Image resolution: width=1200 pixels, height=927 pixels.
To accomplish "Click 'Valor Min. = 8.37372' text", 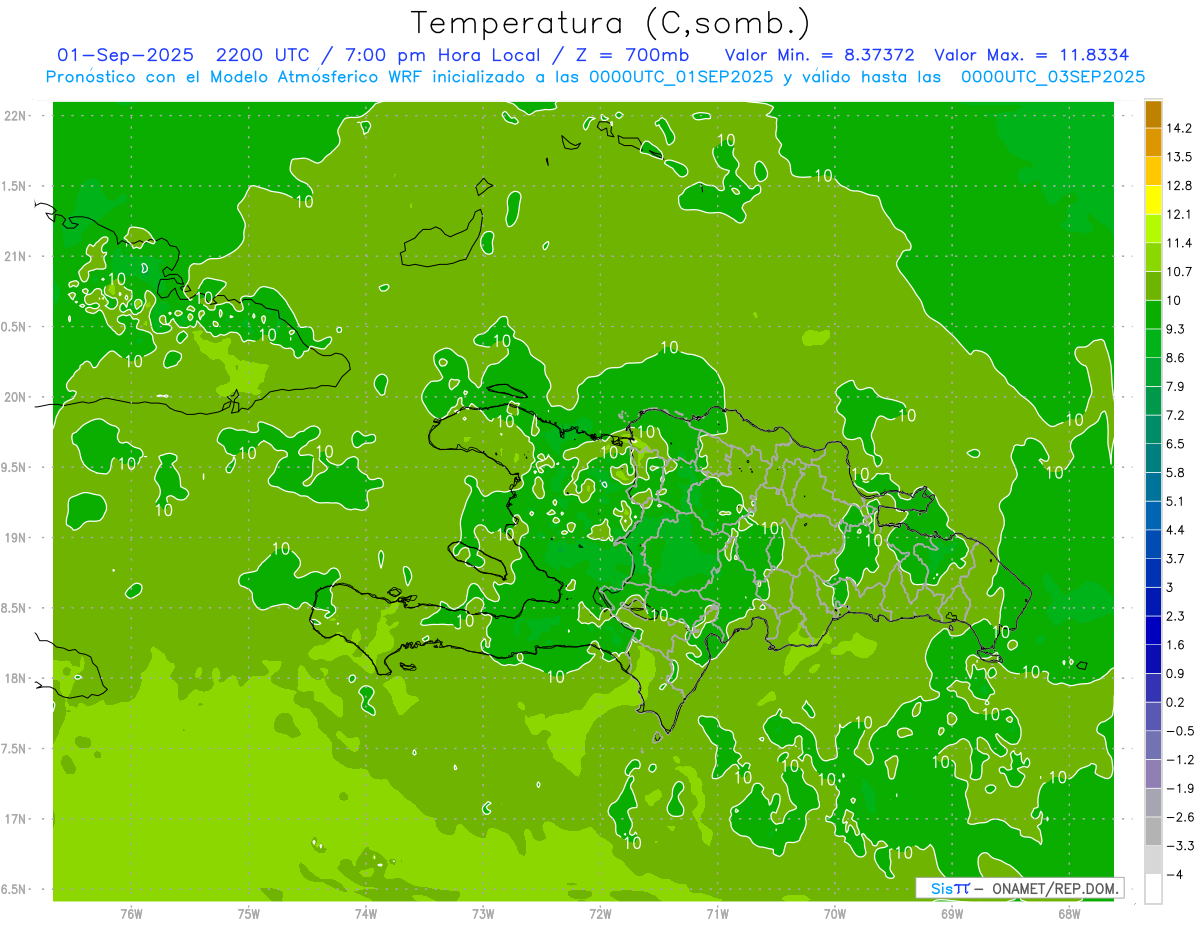I will [x=819, y=55].
